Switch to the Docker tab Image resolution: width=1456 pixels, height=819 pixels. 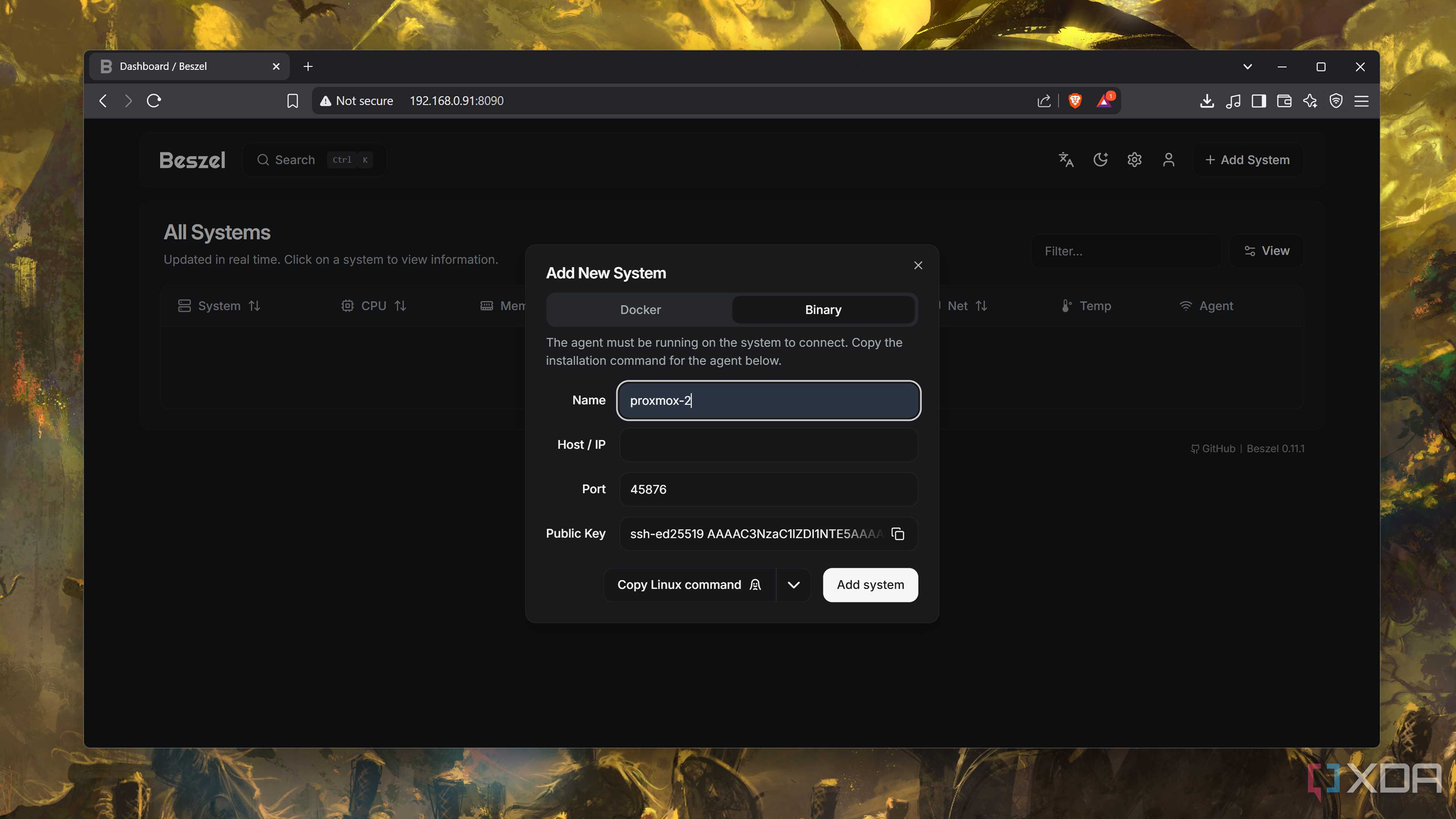[x=640, y=310]
